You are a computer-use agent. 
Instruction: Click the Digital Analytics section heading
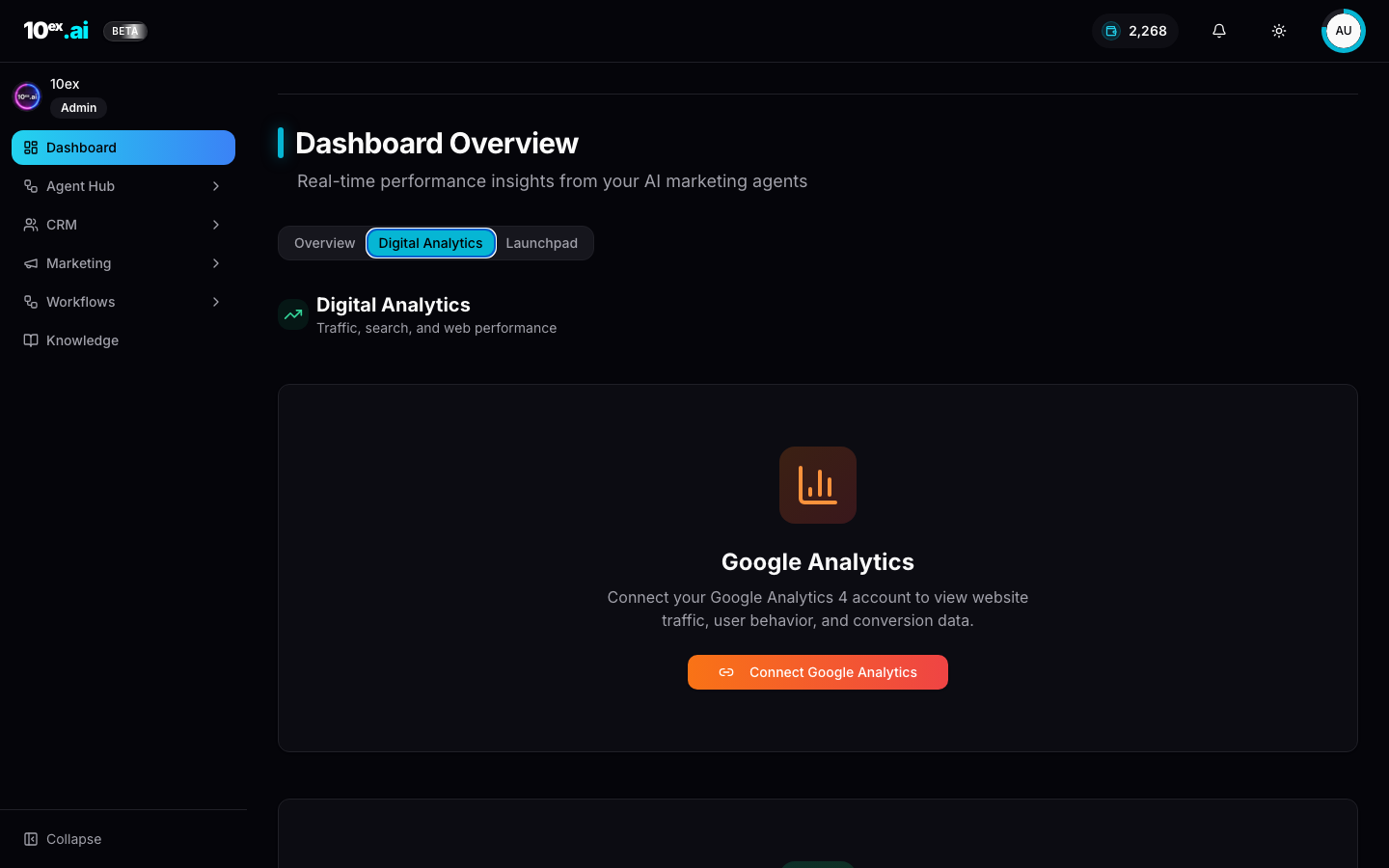coord(394,305)
